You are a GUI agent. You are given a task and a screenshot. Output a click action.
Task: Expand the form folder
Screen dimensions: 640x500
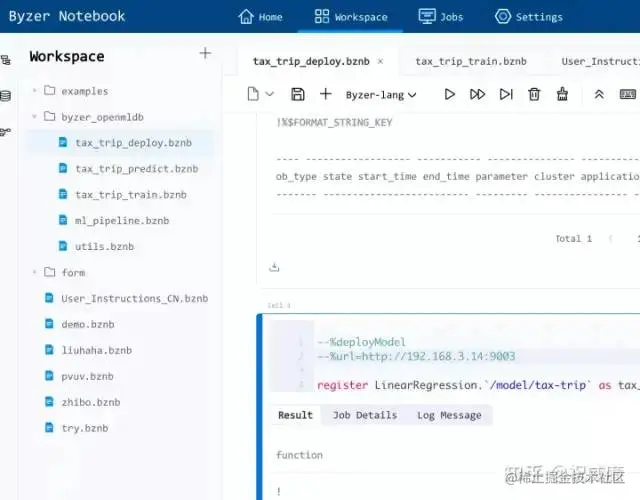tap(35, 272)
